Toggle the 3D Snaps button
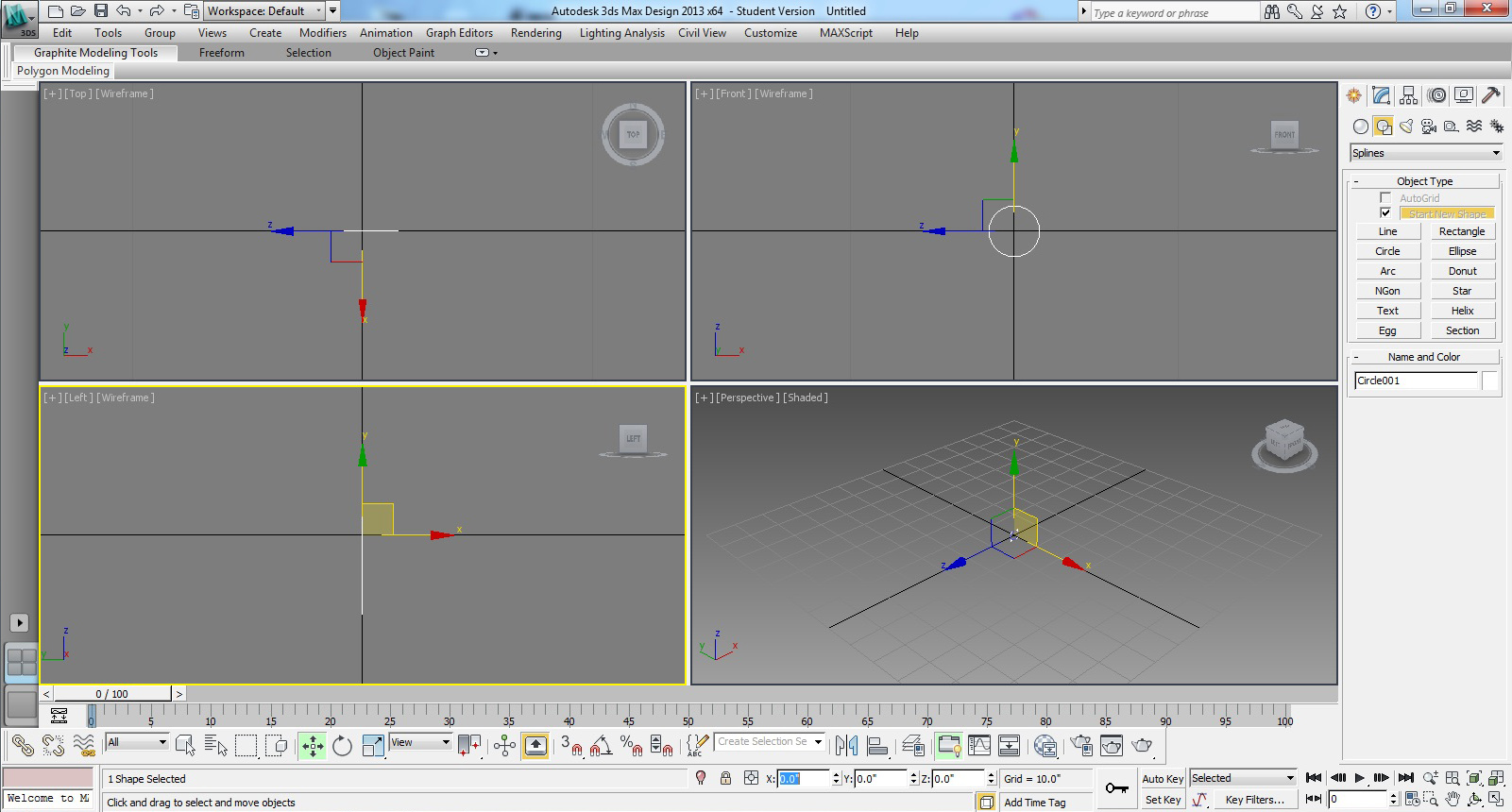This screenshot has width=1512, height=812. click(x=571, y=746)
